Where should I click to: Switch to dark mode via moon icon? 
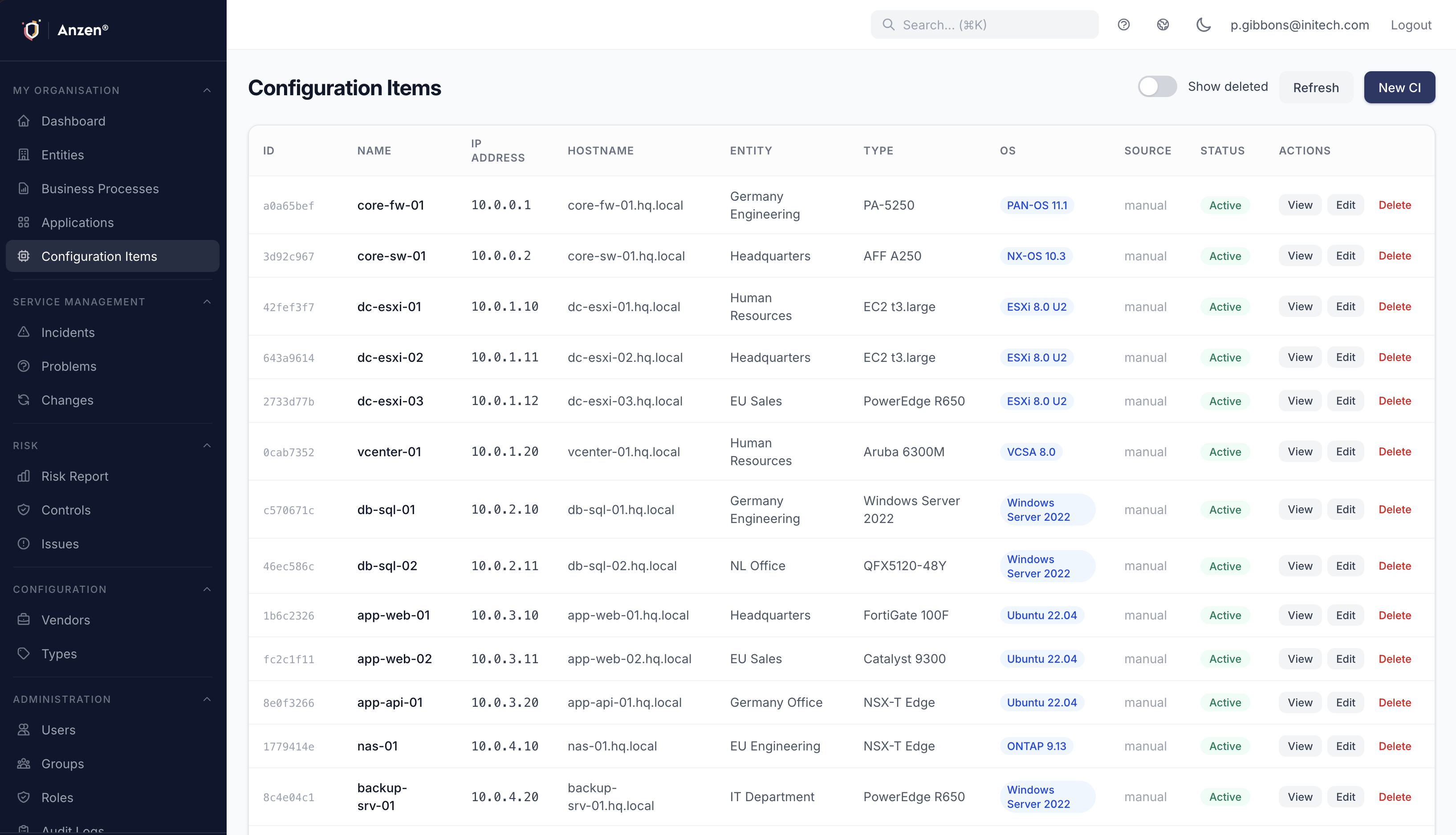coord(1203,24)
